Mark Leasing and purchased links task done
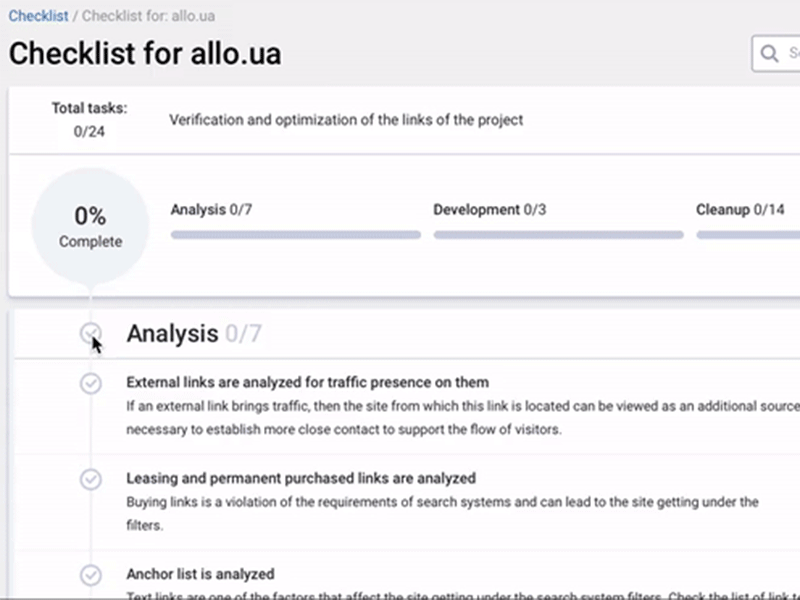The image size is (800, 600). (91, 479)
